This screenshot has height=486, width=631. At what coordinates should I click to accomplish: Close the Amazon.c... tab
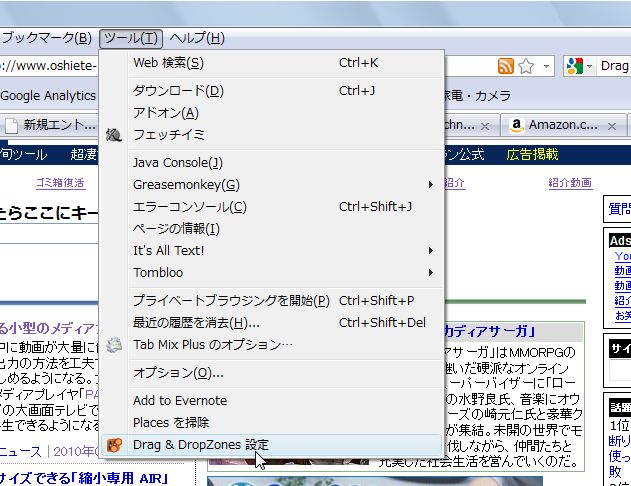pyautogui.click(x=612, y=126)
